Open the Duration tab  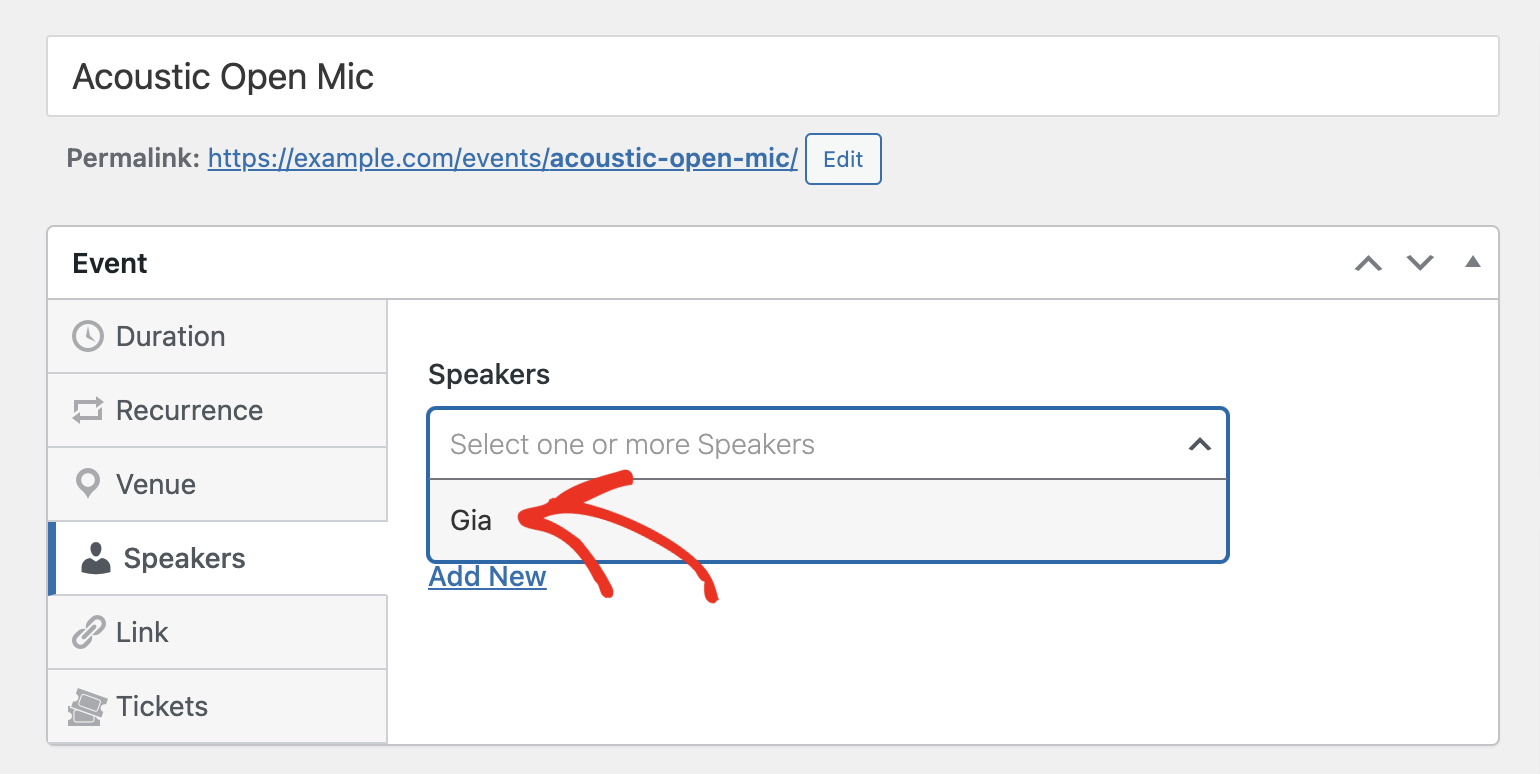coord(218,336)
